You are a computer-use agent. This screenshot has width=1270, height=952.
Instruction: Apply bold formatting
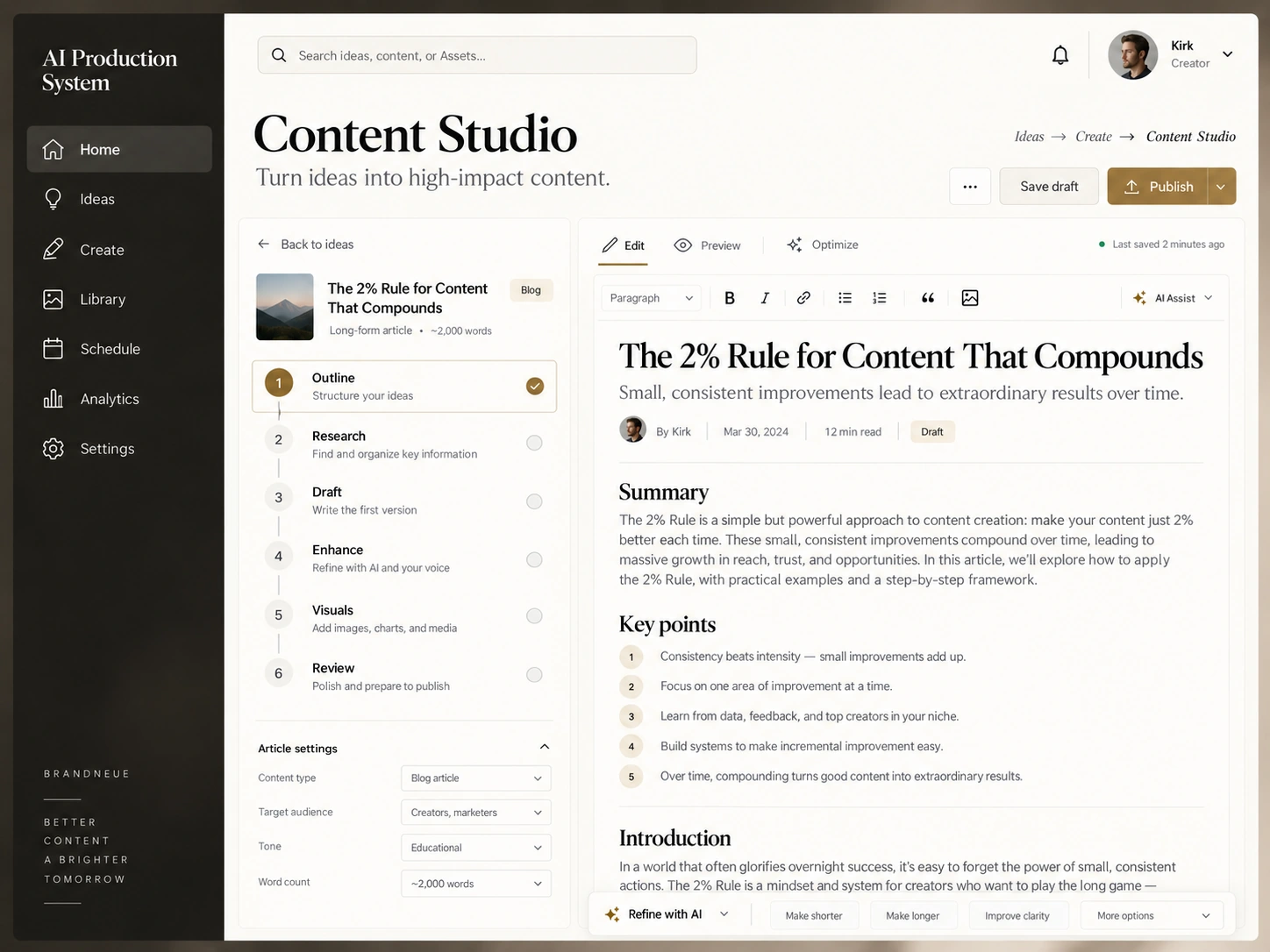730,298
